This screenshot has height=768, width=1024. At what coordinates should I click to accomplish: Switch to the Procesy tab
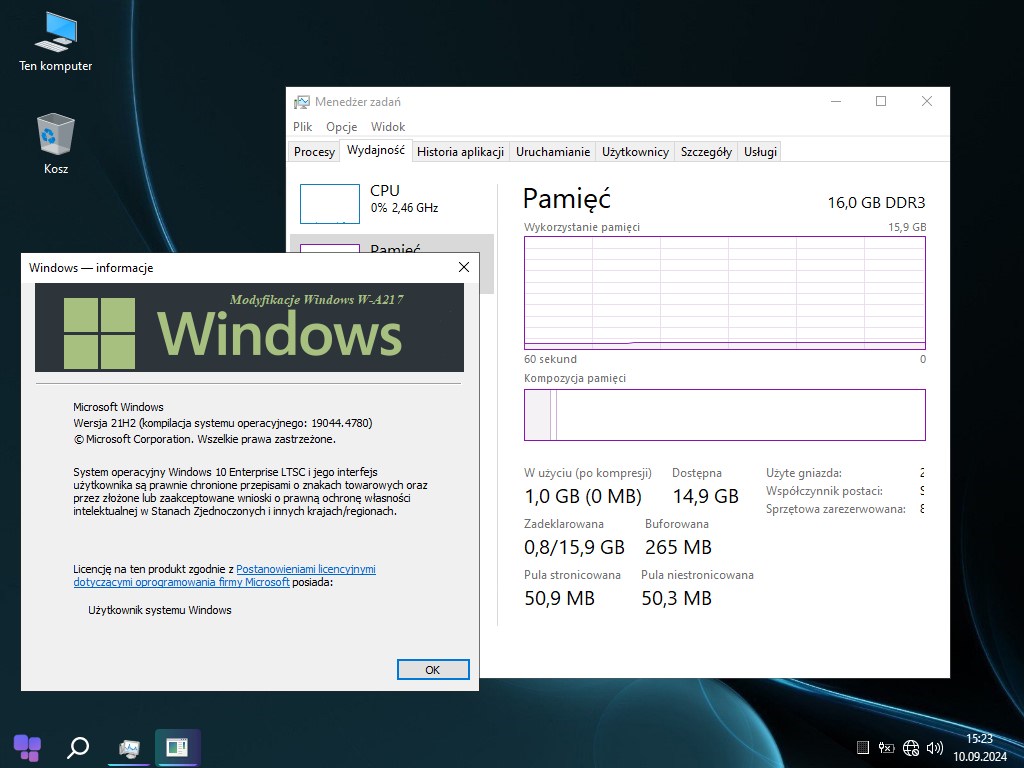click(314, 152)
